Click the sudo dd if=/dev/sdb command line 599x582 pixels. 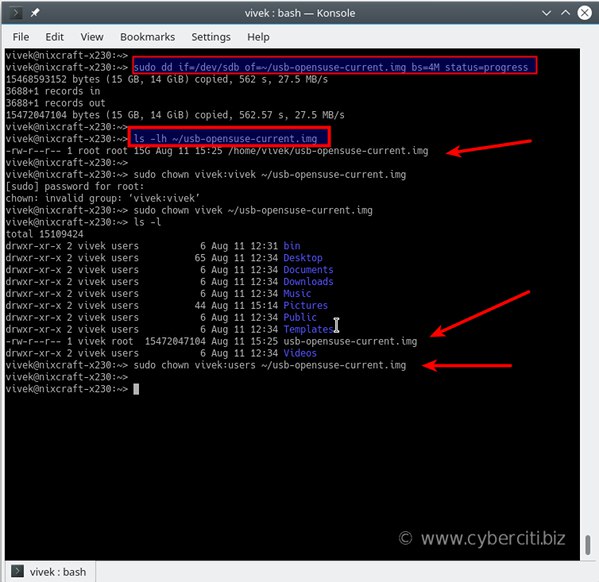331,67
